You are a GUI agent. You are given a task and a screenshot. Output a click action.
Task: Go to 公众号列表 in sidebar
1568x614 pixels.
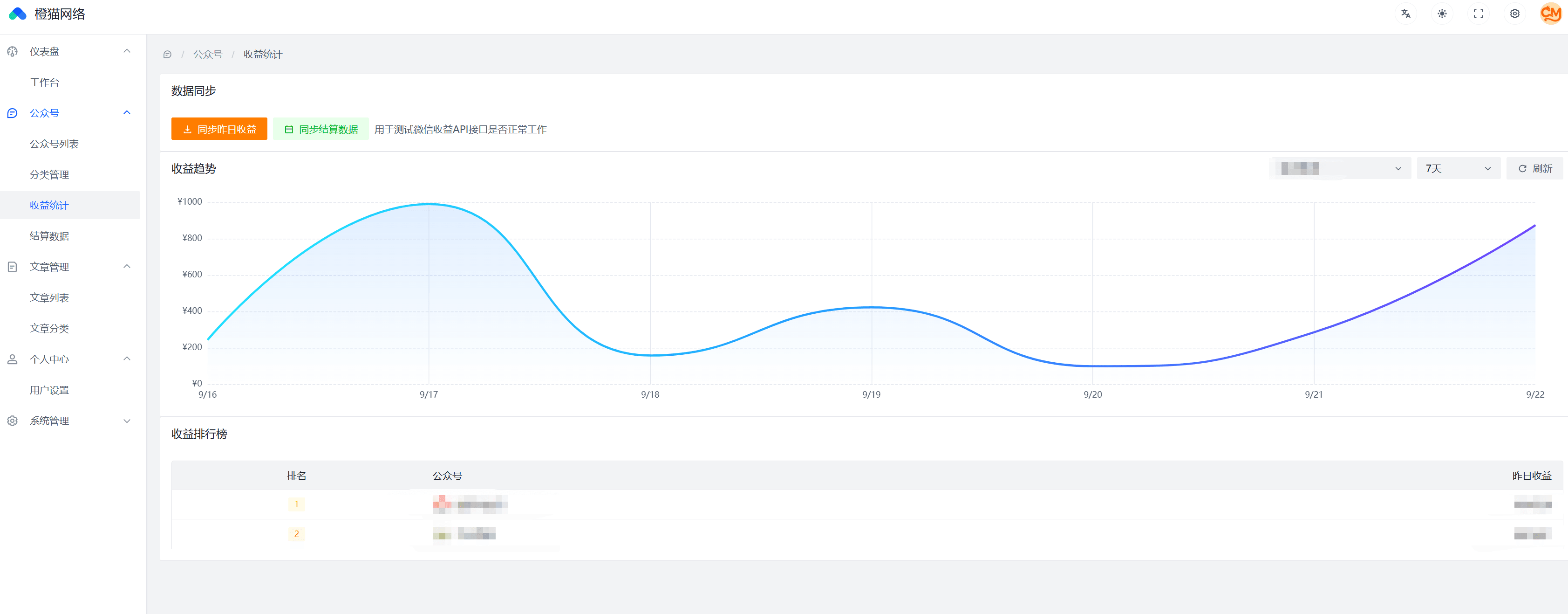pos(54,145)
